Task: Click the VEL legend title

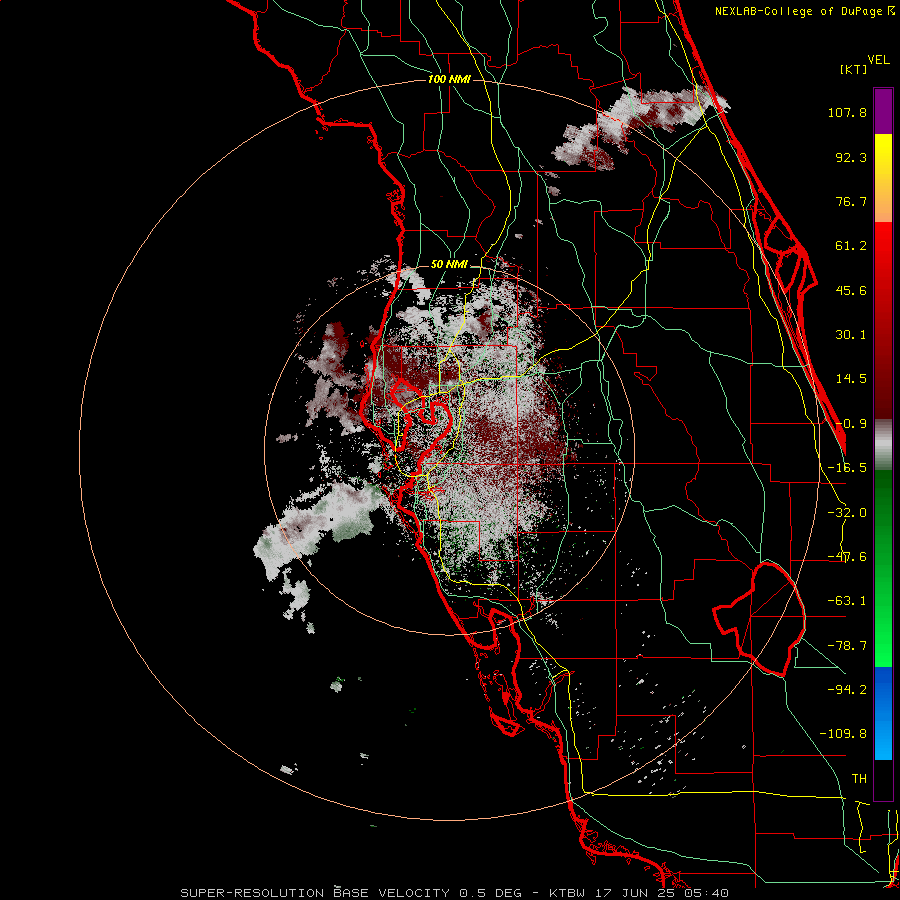Action: click(878, 60)
